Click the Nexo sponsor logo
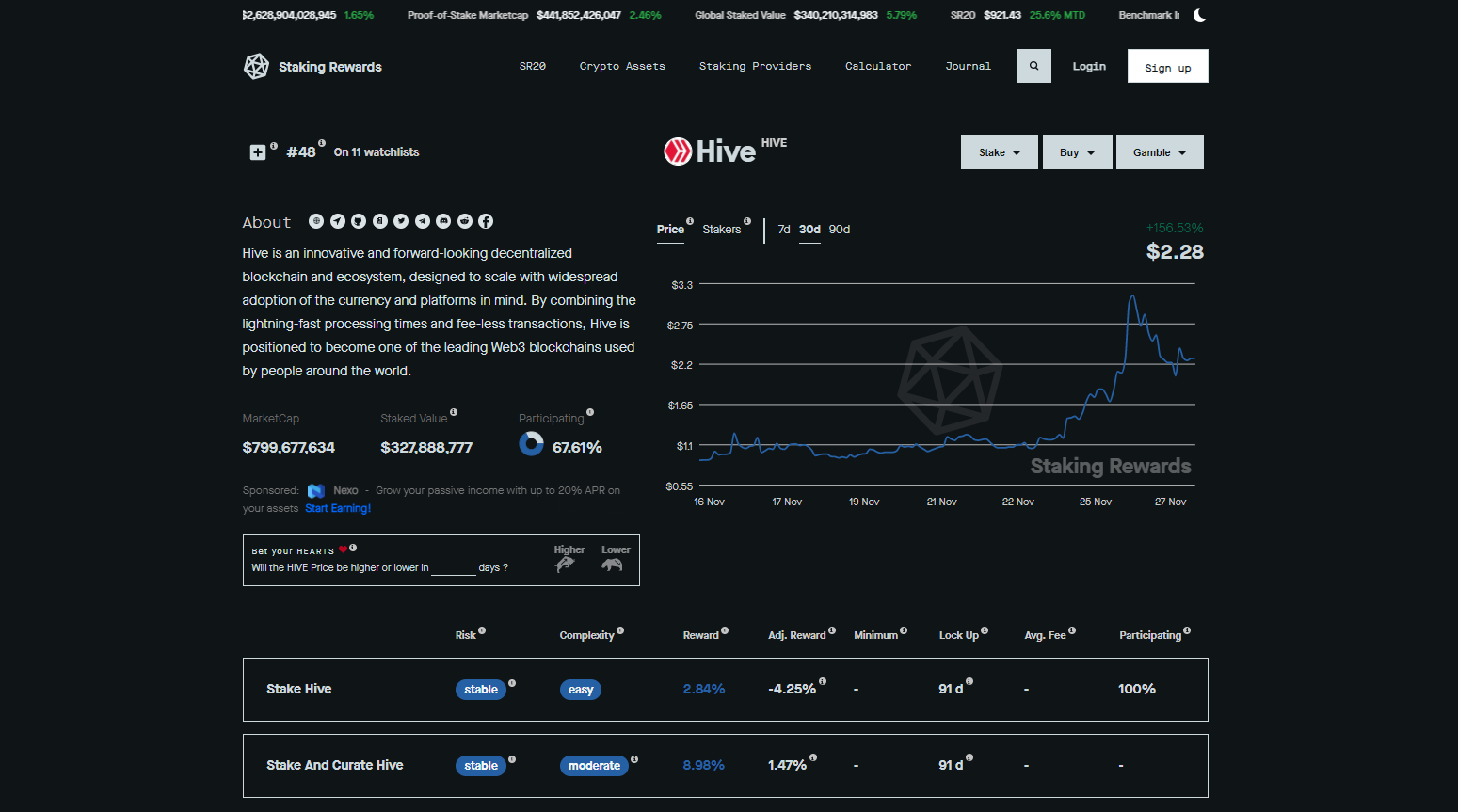1458x812 pixels. [316, 491]
